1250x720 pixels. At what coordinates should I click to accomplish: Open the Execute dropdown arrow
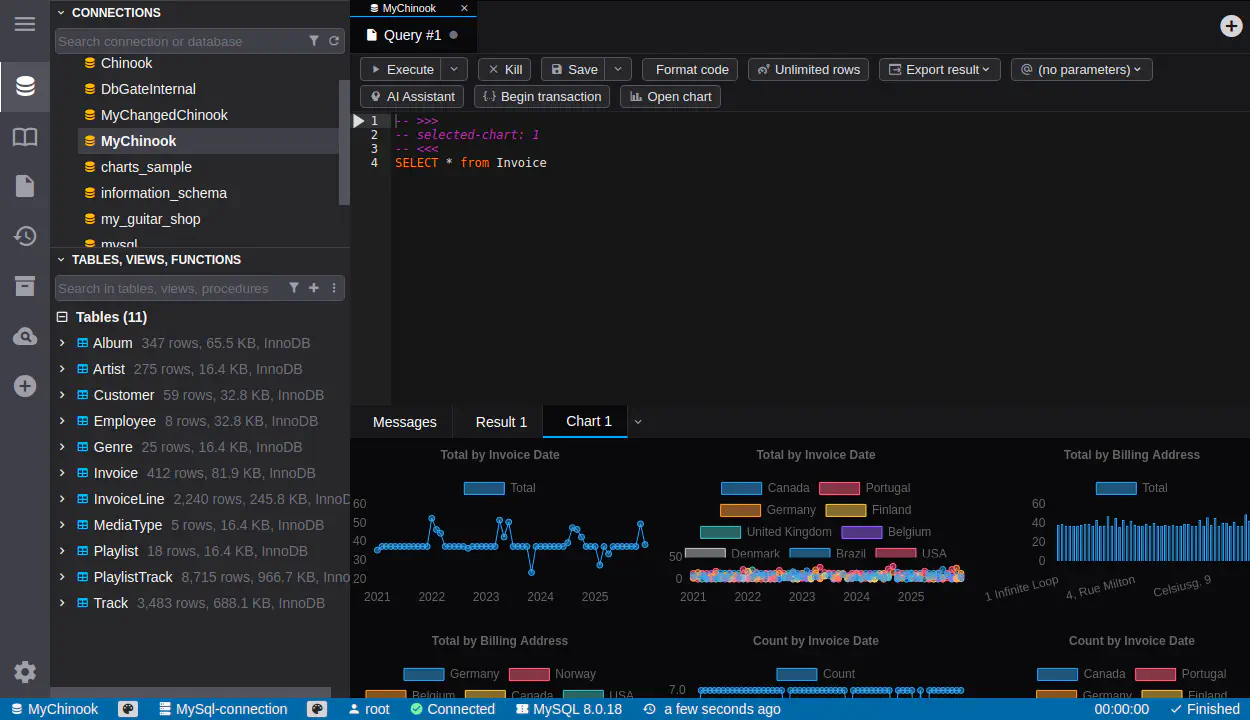click(454, 69)
